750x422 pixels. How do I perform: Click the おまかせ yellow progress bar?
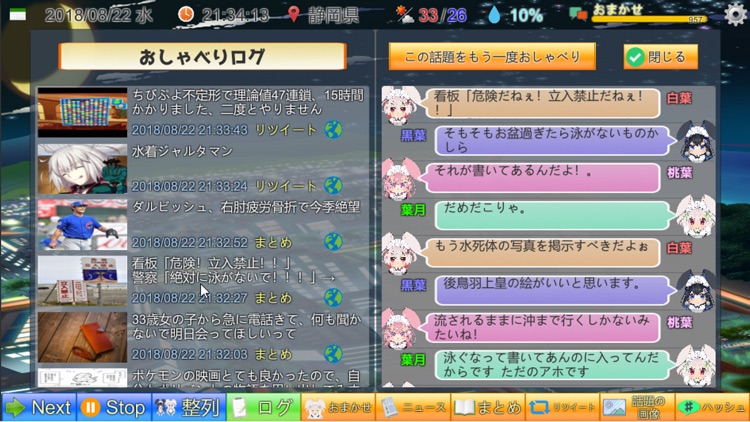point(649,19)
